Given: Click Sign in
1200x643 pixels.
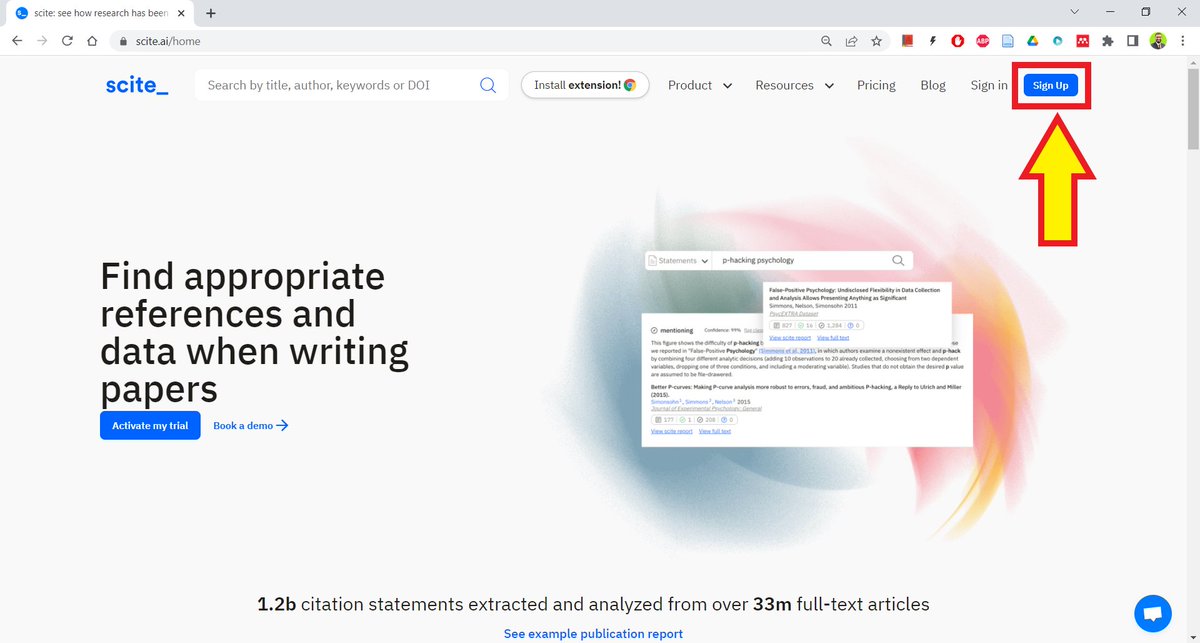Looking at the screenshot, I should [x=989, y=85].
